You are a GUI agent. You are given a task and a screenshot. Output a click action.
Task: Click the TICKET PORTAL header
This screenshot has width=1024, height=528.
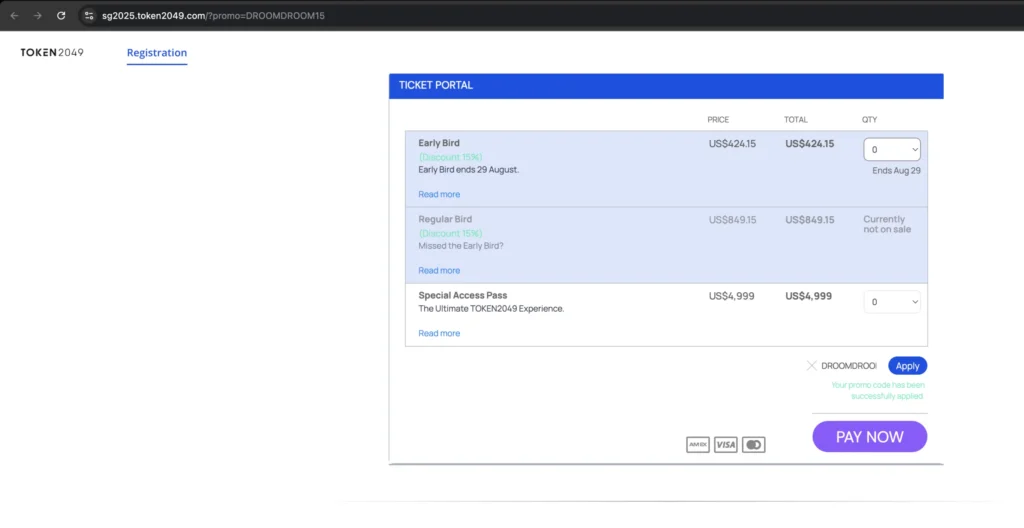click(x=666, y=86)
